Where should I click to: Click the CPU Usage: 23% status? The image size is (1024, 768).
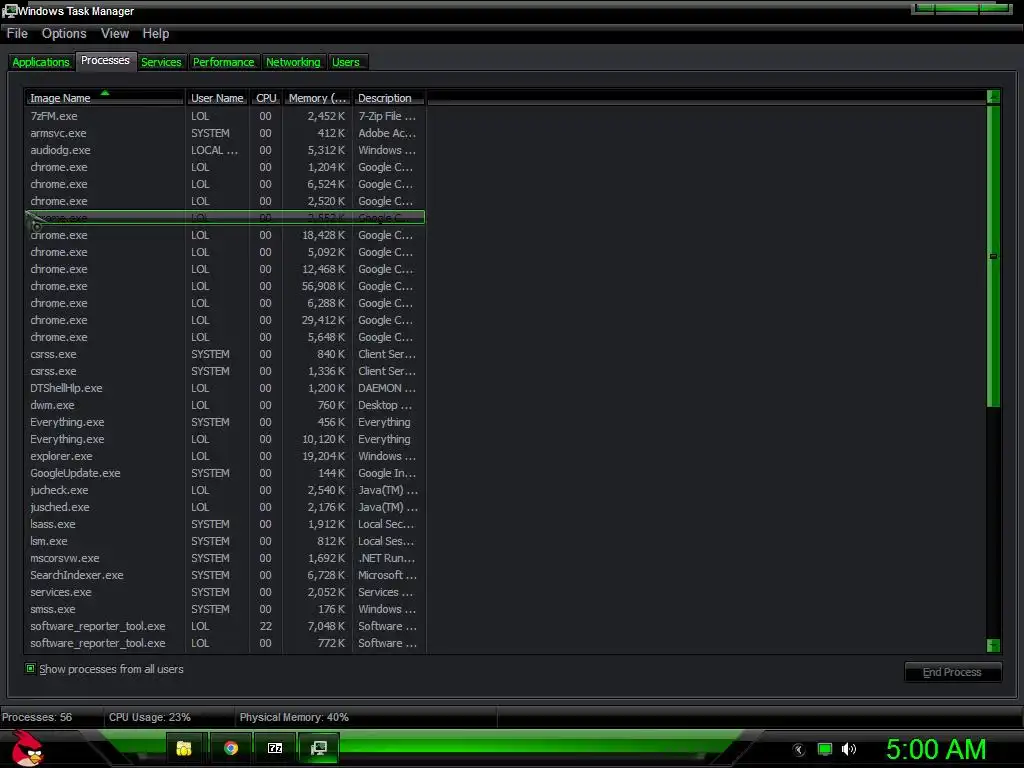150,717
